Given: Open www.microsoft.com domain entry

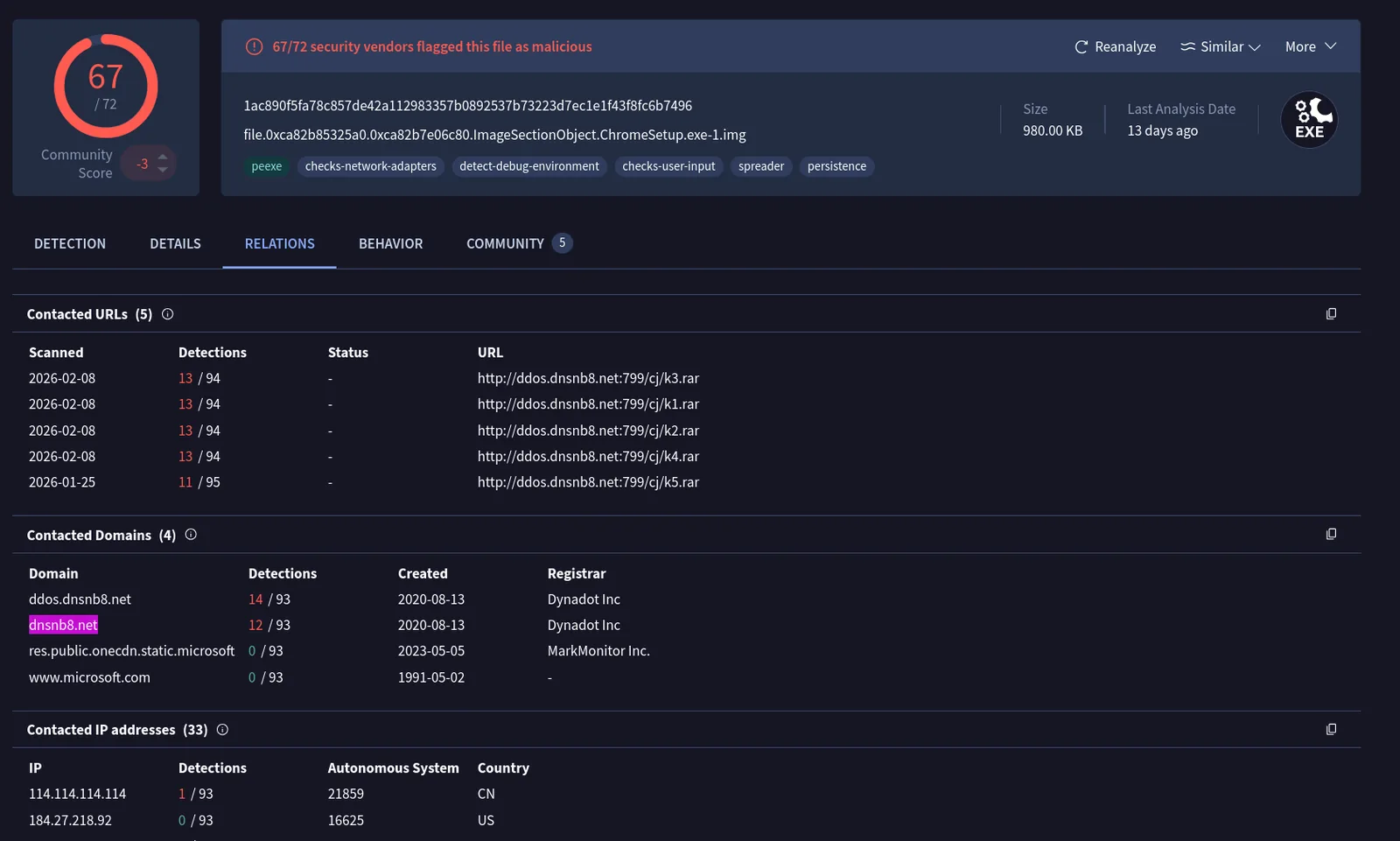Looking at the screenshot, I should click(89, 677).
